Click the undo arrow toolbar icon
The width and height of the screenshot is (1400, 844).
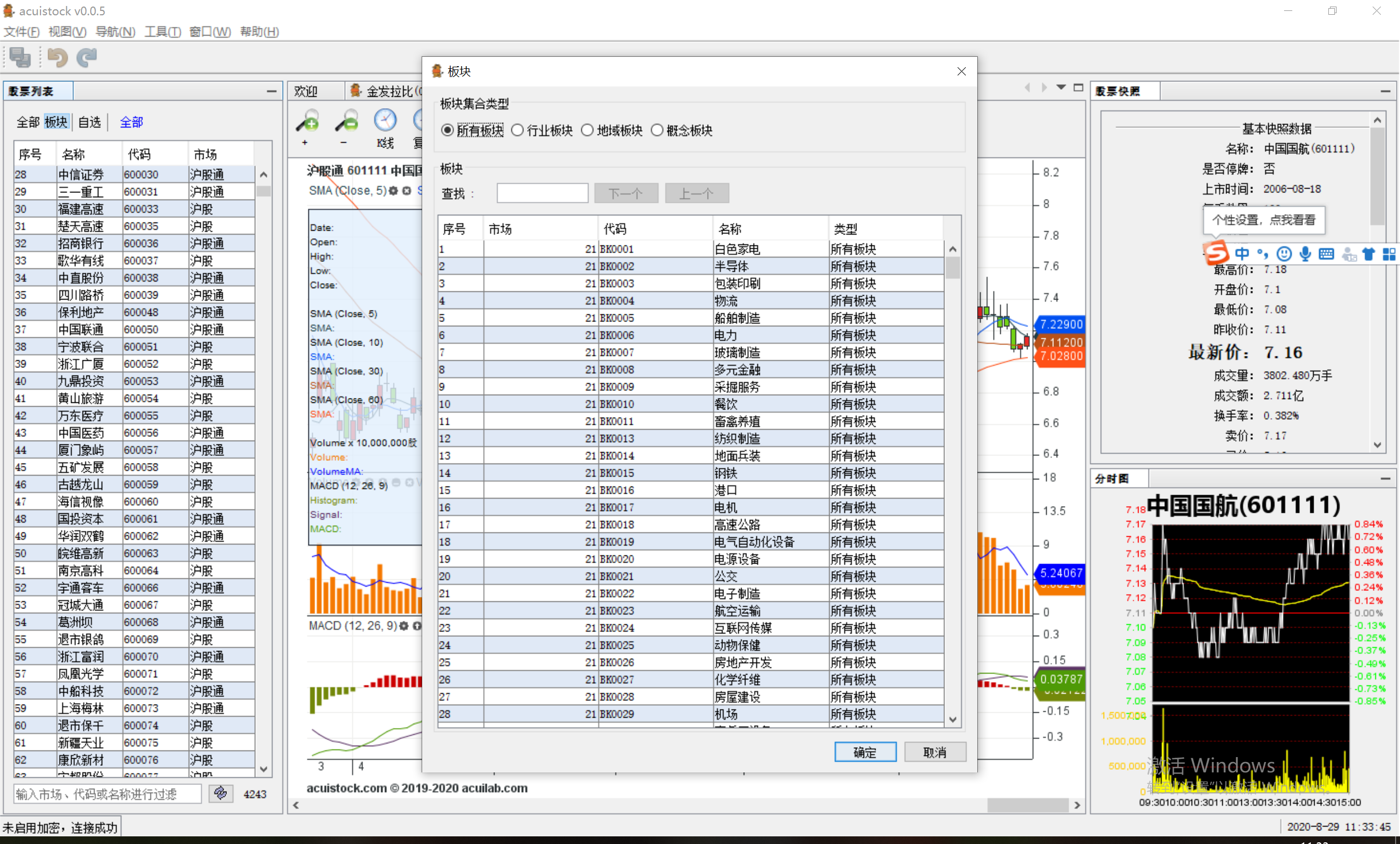coord(57,57)
